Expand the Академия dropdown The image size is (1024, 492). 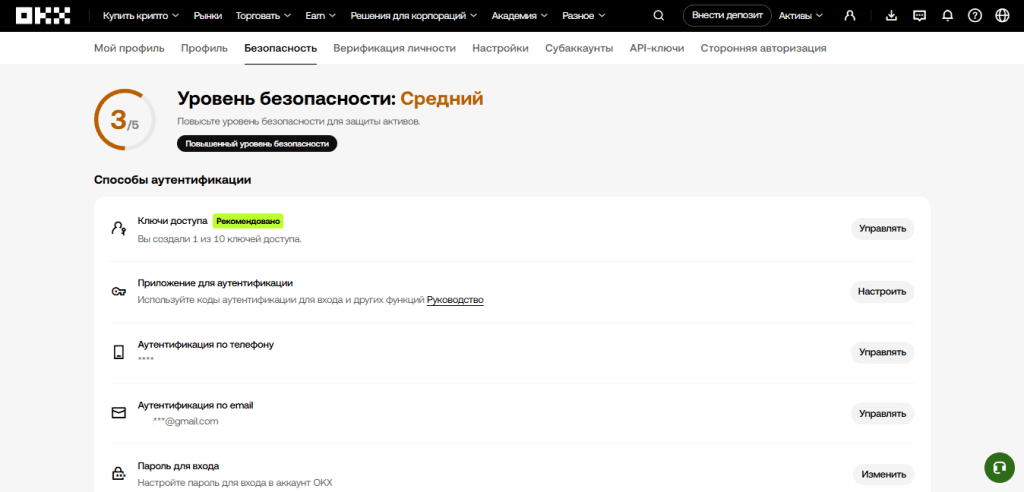click(519, 16)
